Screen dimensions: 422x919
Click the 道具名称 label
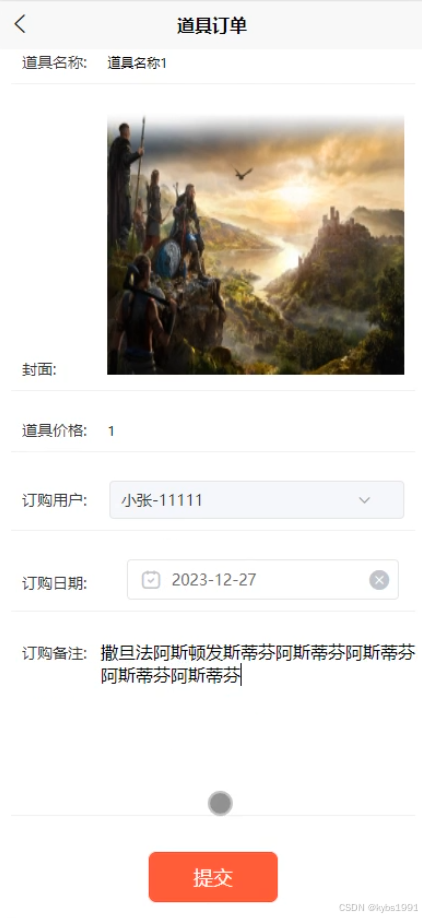(x=55, y=63)
